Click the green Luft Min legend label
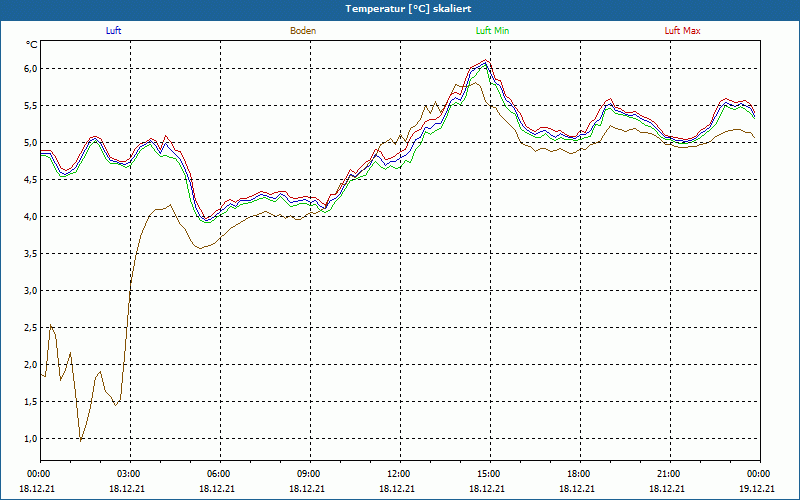This screenshot has height=500, width=800. tap(492, 31)
